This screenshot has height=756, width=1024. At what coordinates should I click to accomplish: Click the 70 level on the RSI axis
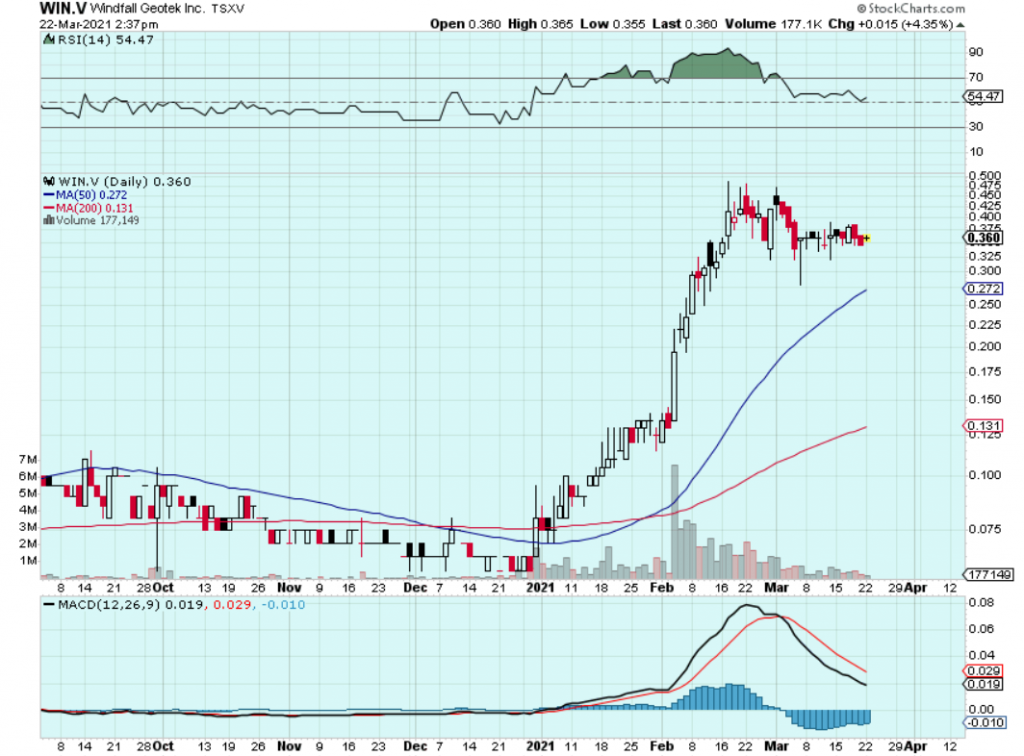pos(976,77)
